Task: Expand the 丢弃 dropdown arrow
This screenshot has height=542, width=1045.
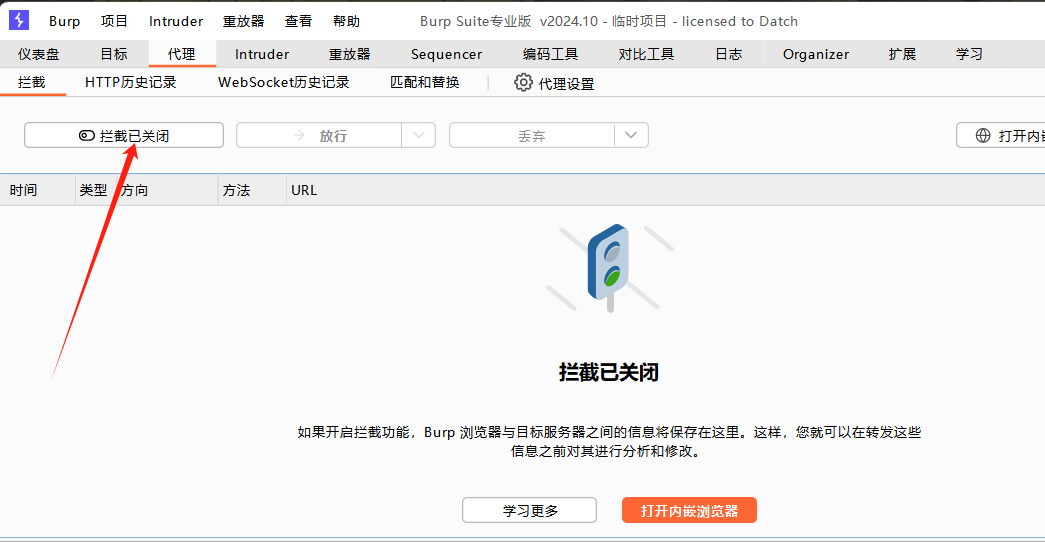Action: tap(631, 135)
